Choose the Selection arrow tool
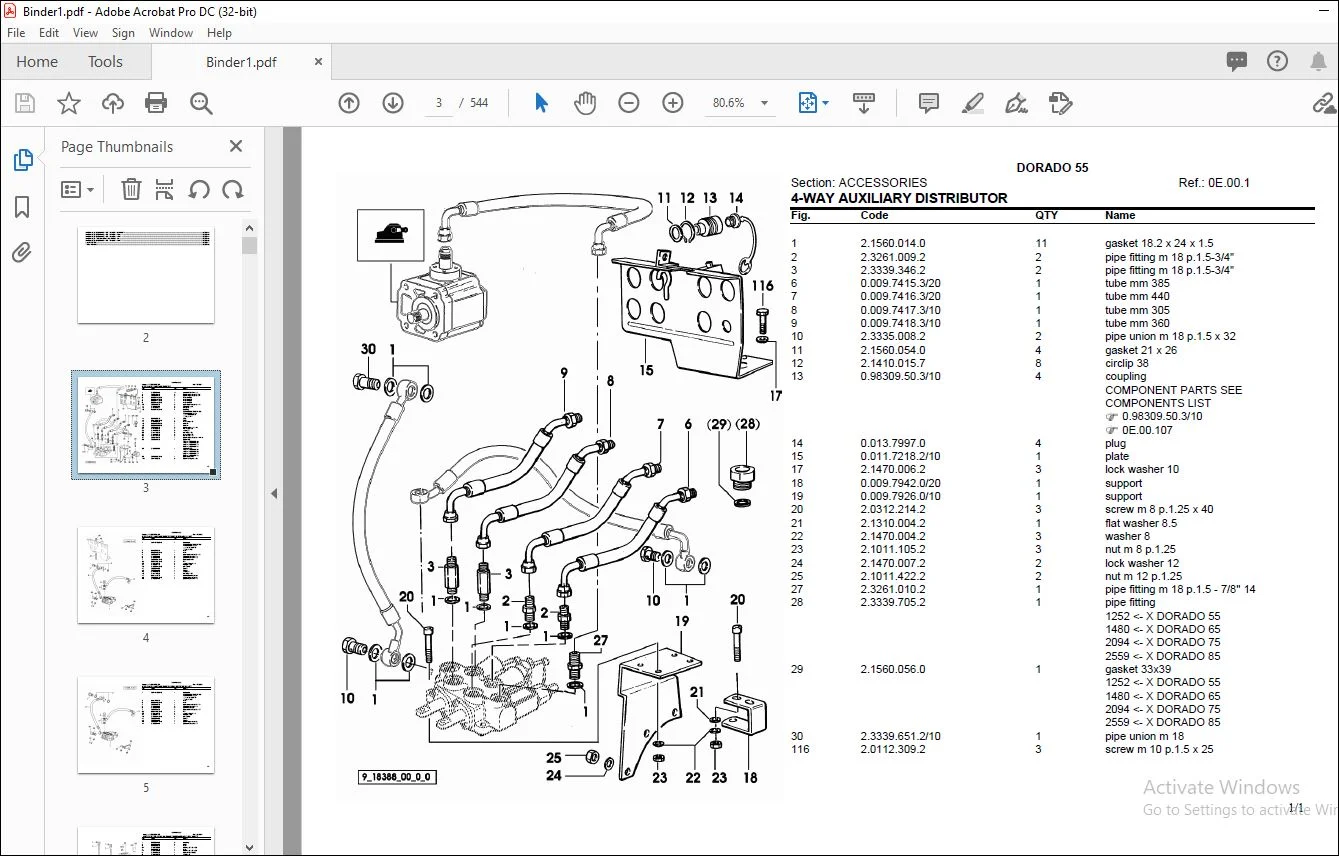 541,103
